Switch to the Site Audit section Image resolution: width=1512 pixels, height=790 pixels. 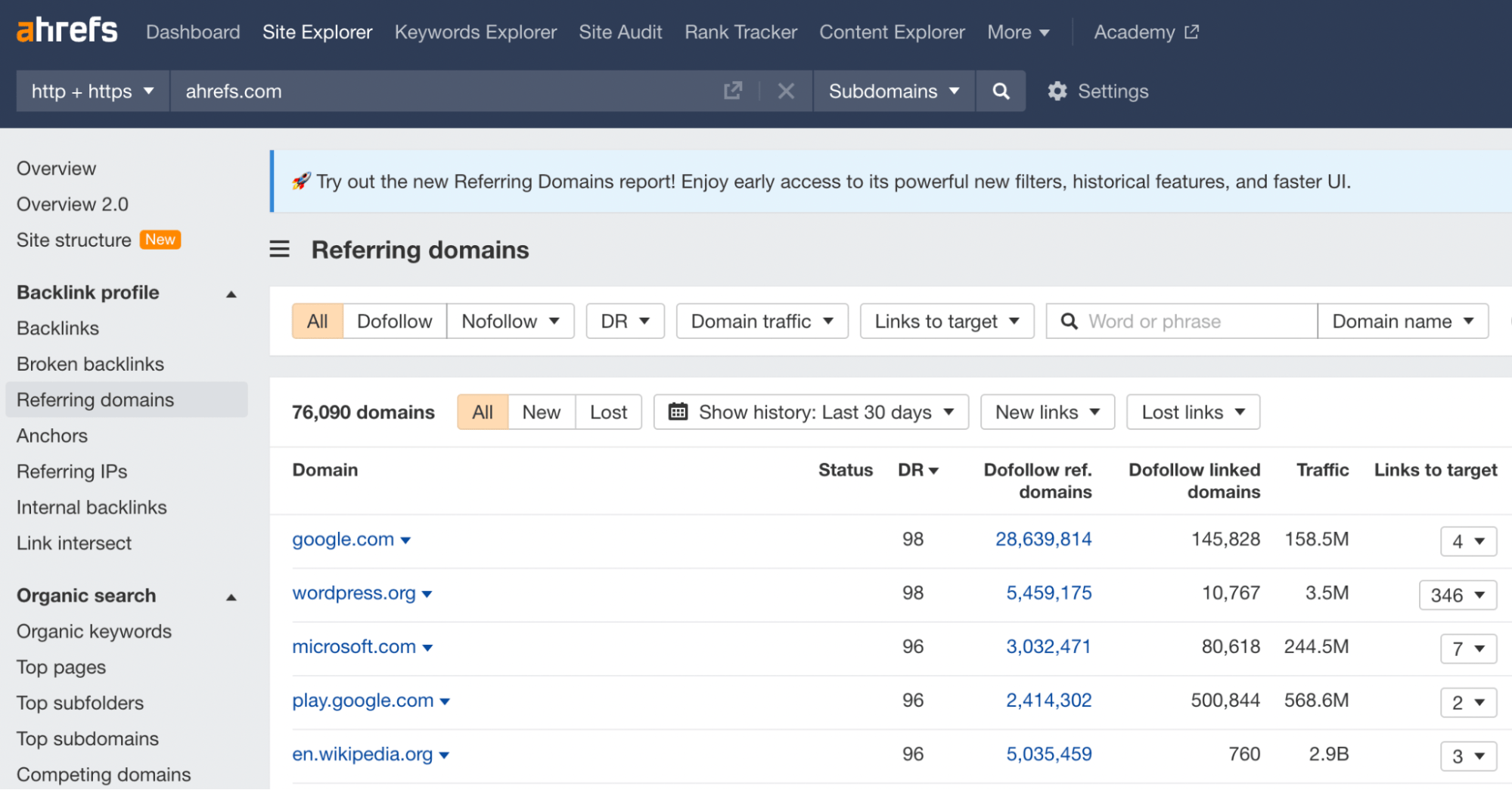(x=620, y=32)
